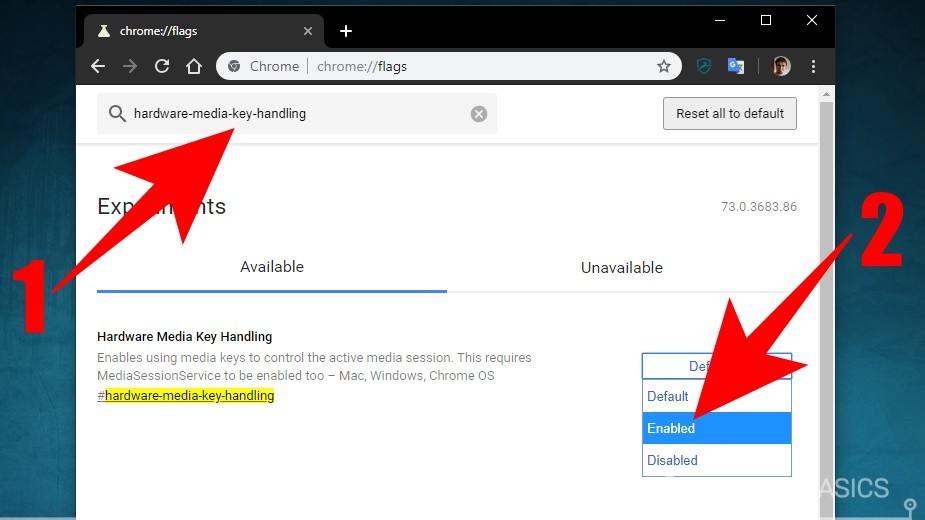Click the scrollbar up arrow
Screen dimensions: 925x520
coord(826,94)
